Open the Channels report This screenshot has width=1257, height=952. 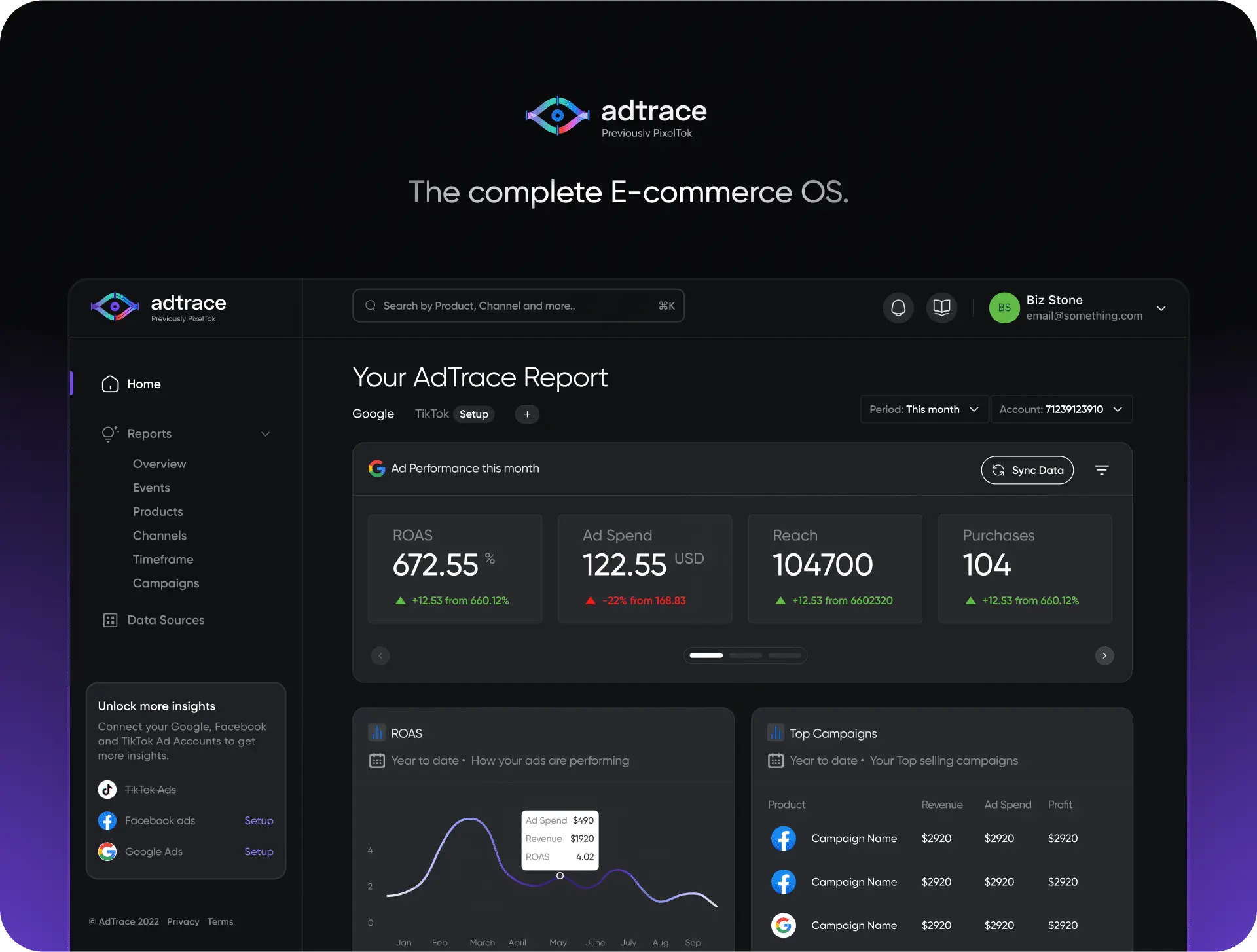click(160, 536)
